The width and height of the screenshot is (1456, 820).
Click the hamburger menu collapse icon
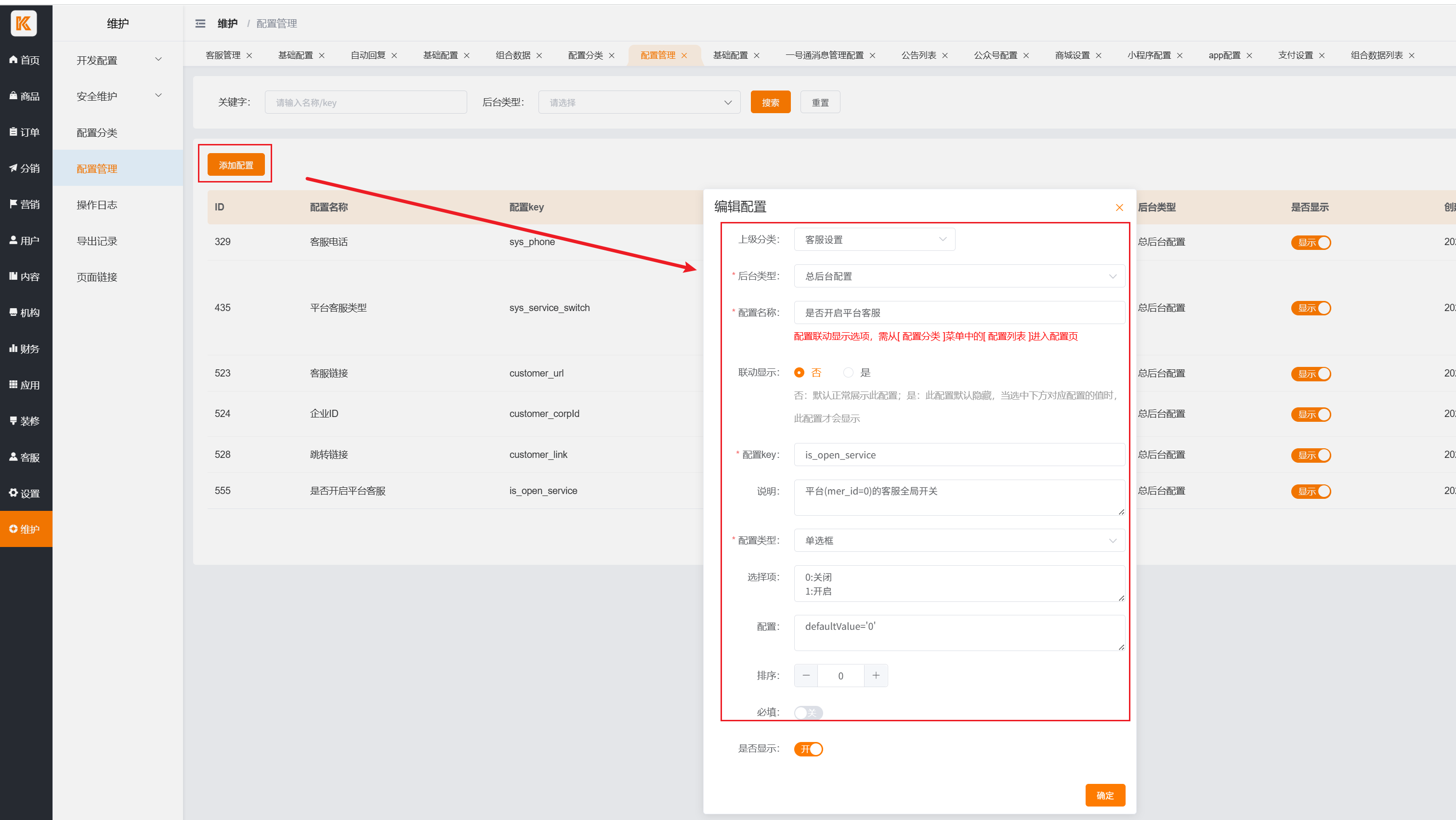200,23
